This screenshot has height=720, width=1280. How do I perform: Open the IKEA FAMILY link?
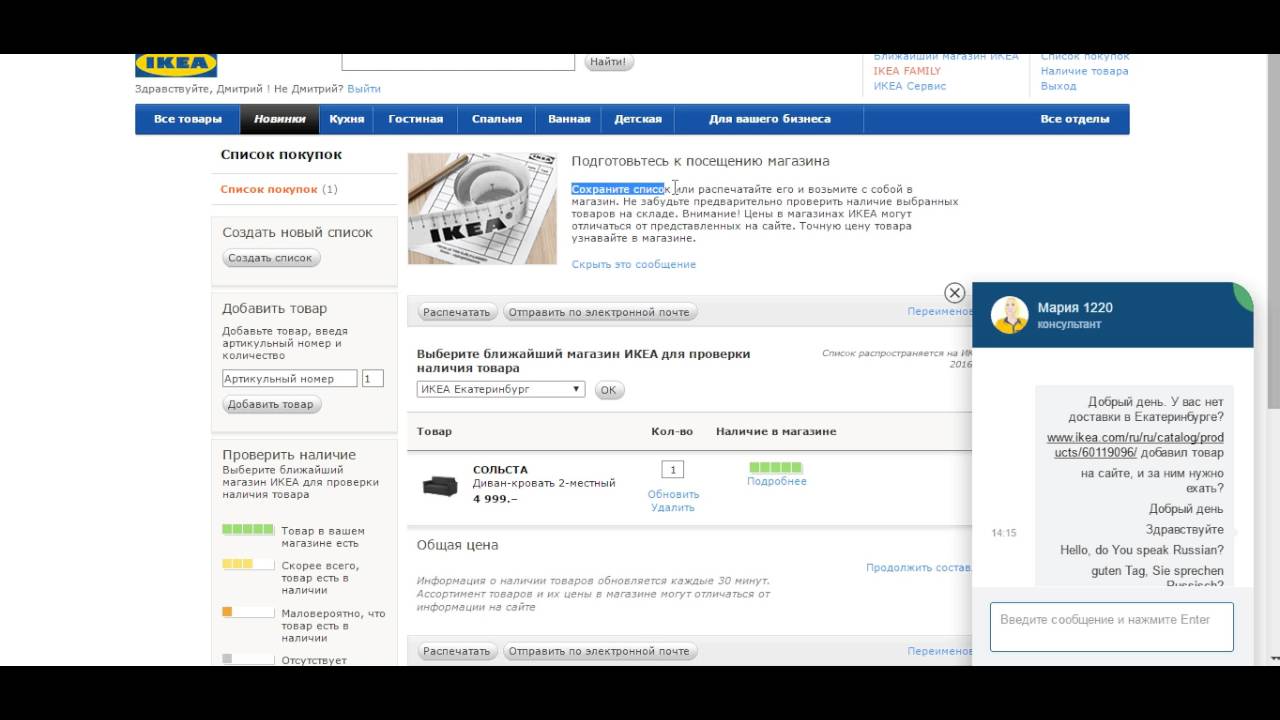click(x=907, y=71)
